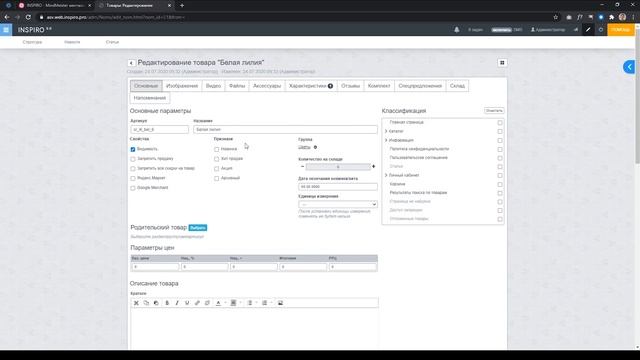Check the Яндекс.Маркет checkbox
Screen dimensions: 640x360
click(133, 178)
